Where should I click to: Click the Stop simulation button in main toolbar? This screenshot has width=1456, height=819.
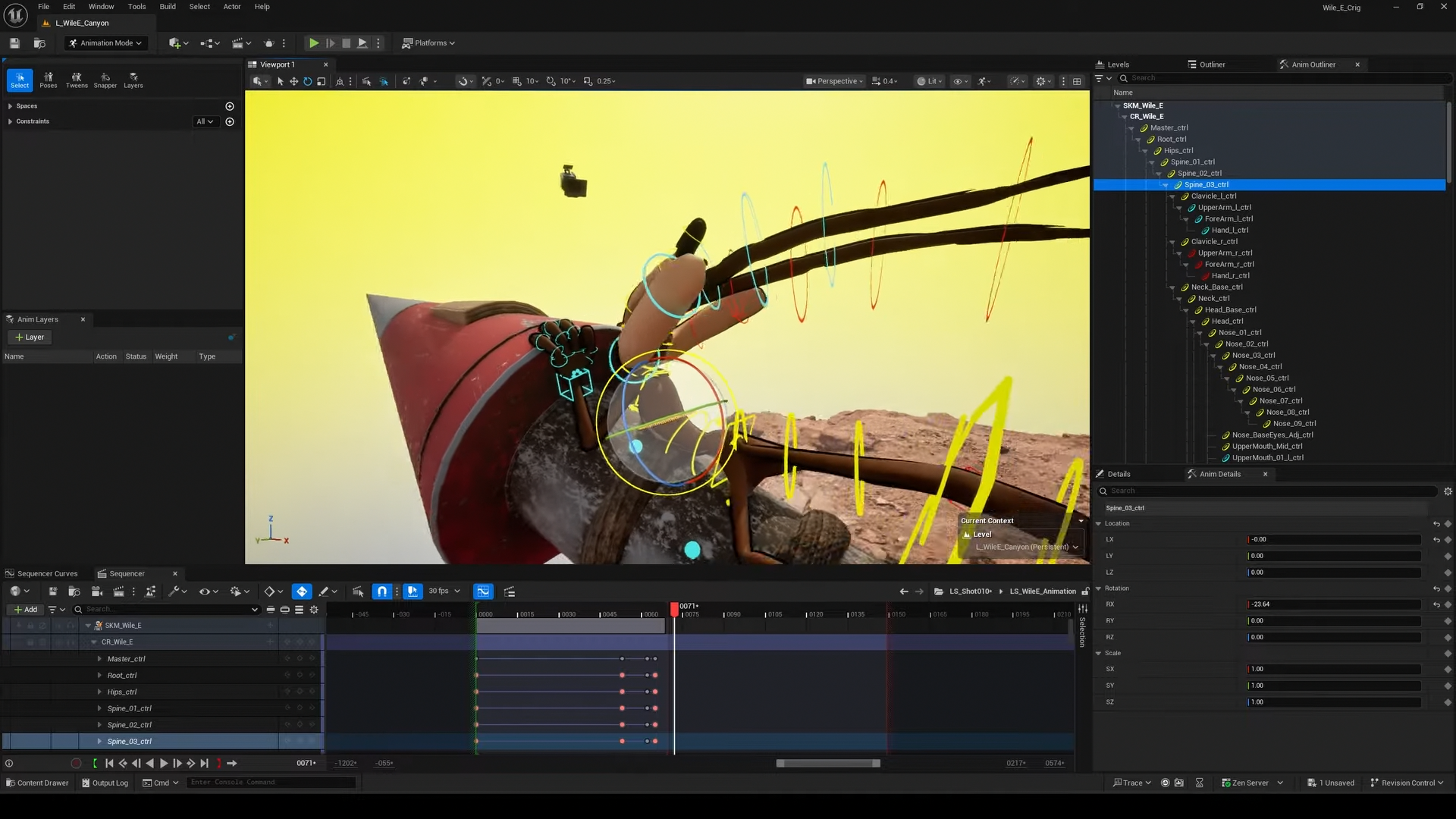(347, 43)
